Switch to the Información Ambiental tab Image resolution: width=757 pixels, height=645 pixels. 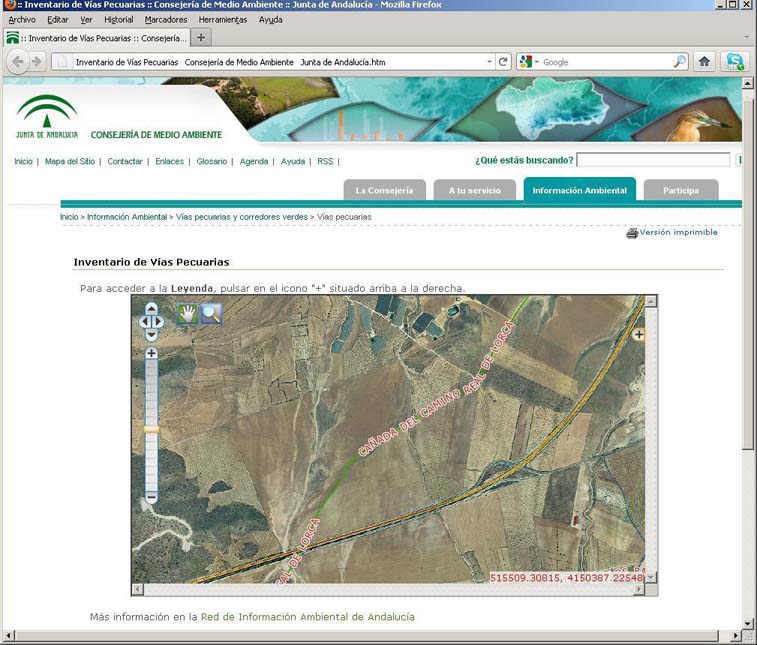[579, 190]
